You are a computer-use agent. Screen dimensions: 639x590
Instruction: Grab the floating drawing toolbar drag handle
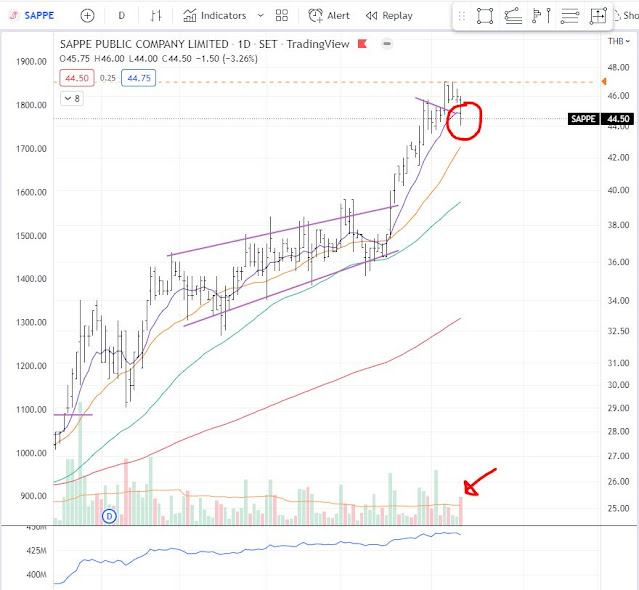tap(462, 16)
